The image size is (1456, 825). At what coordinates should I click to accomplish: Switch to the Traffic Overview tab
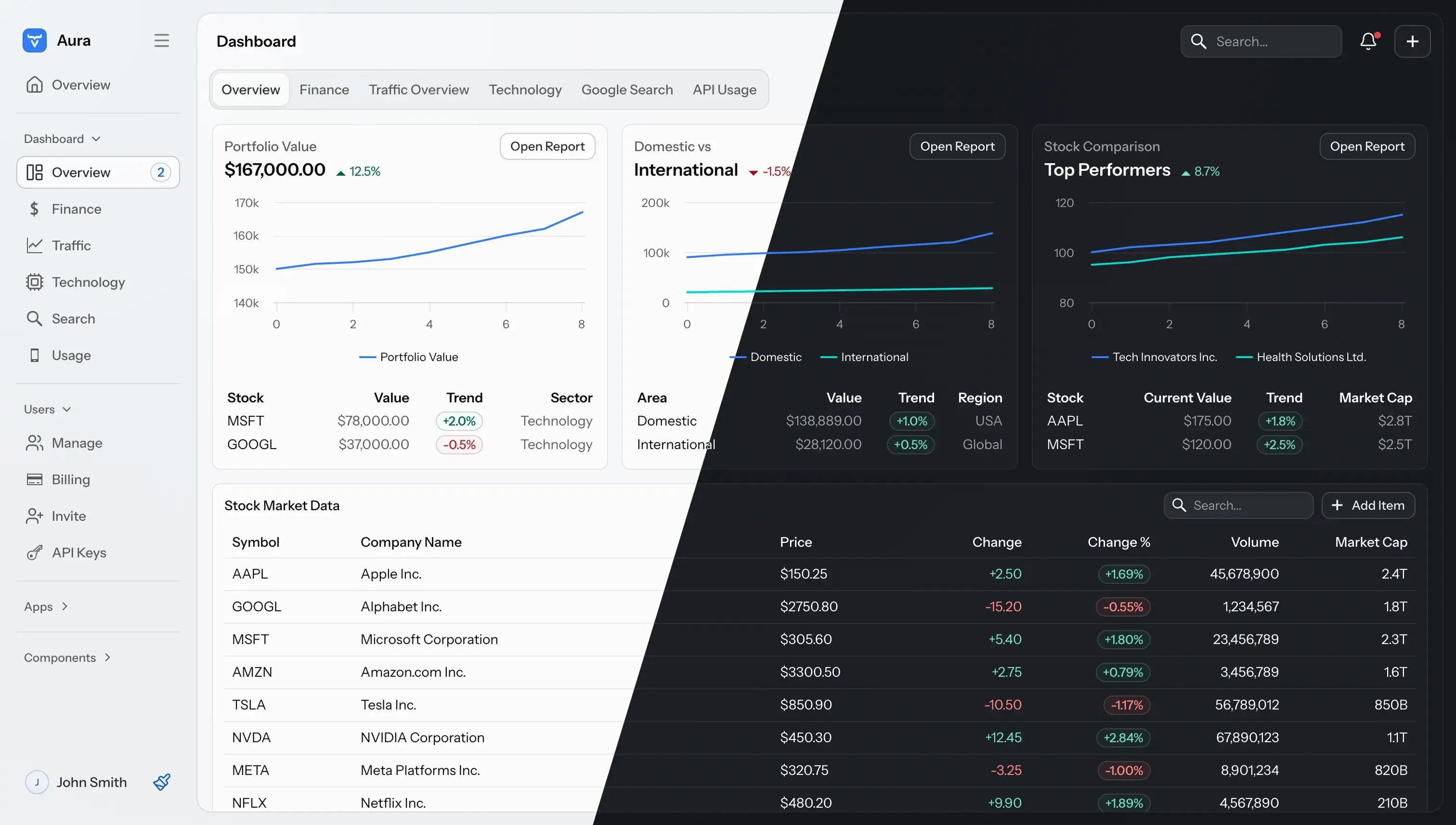point(419,90)
